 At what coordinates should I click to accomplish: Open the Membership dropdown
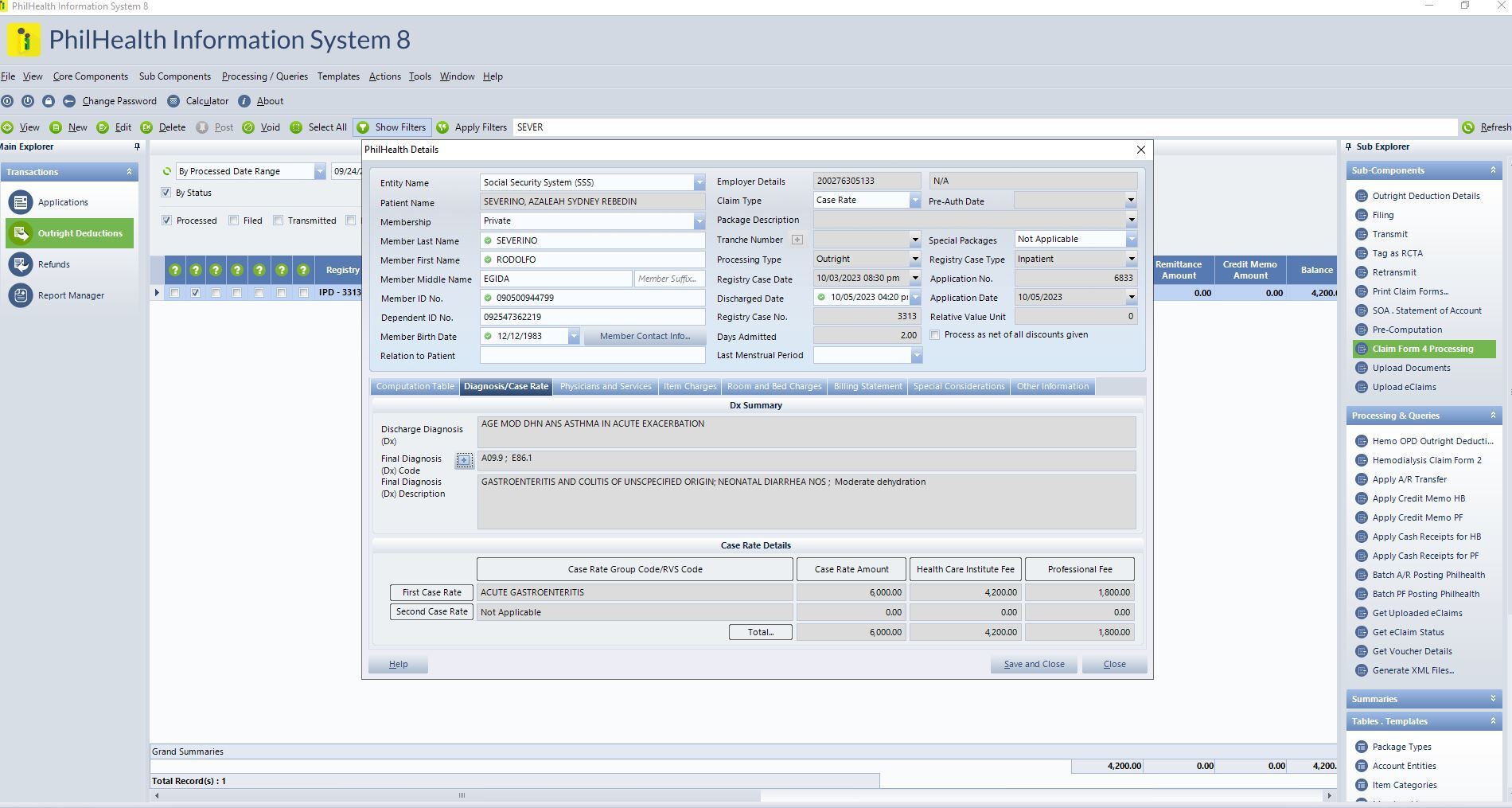(699, 221)
